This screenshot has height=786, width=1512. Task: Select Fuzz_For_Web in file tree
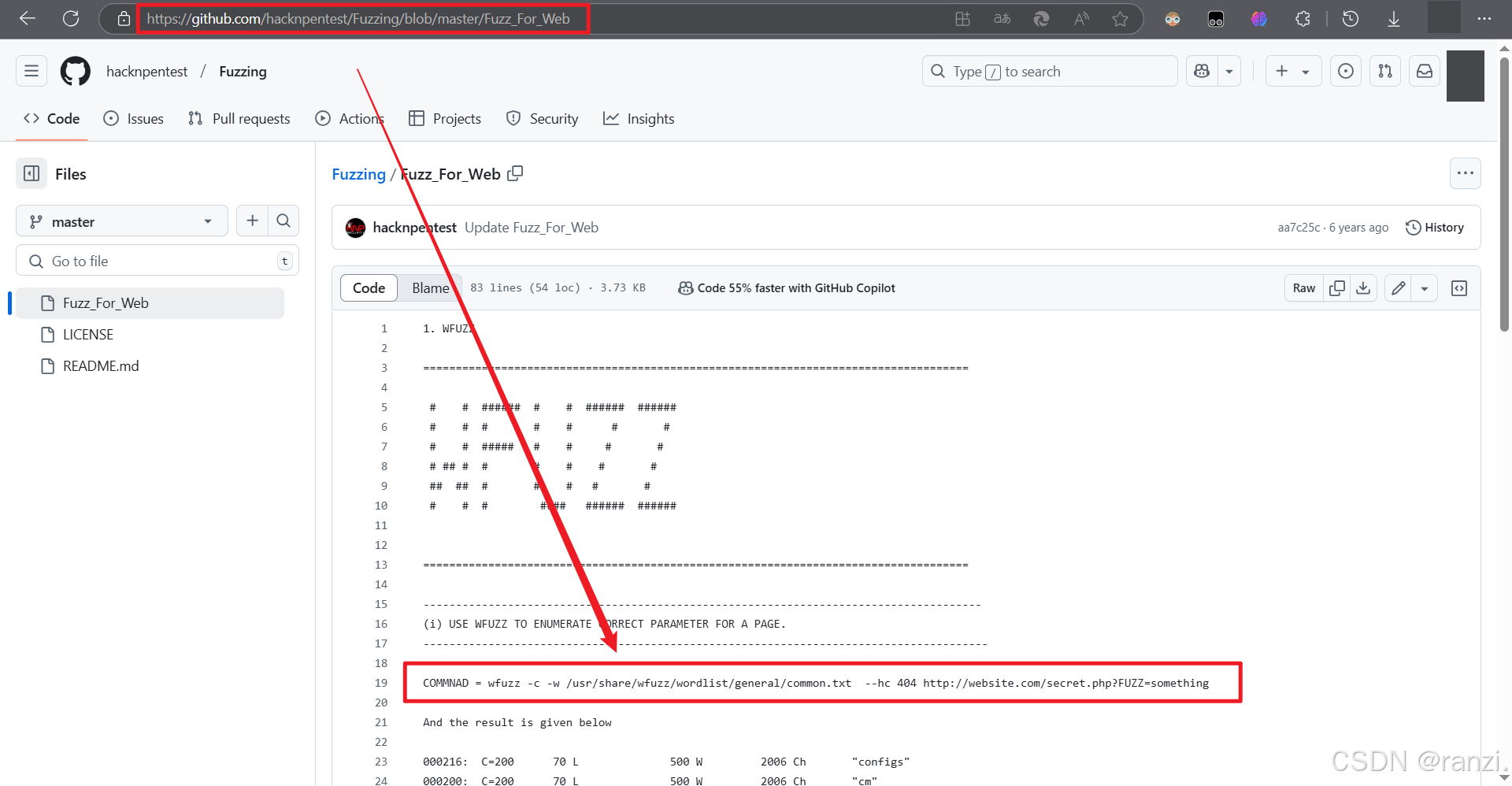tap(150, 303)
